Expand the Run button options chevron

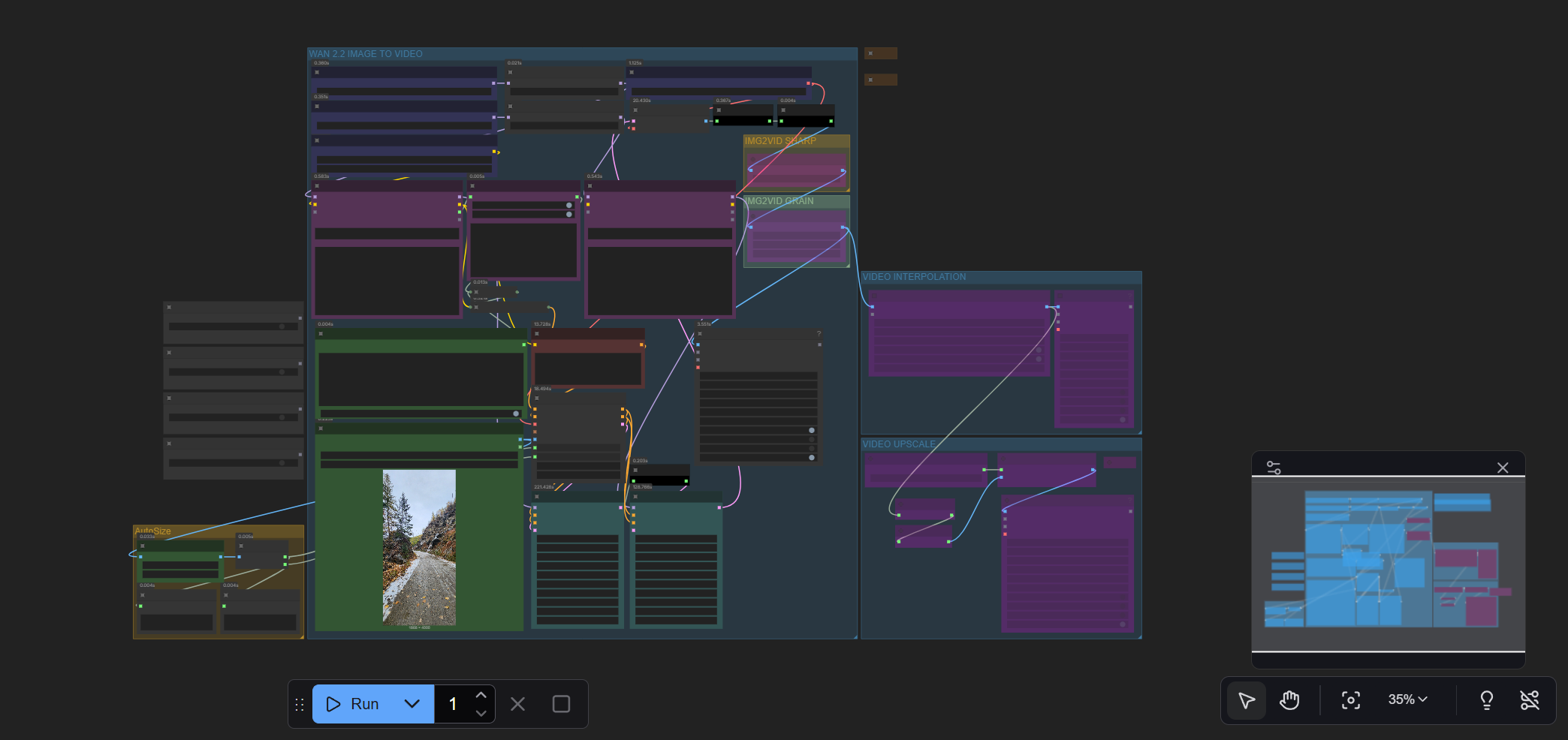tap(412, 704)
